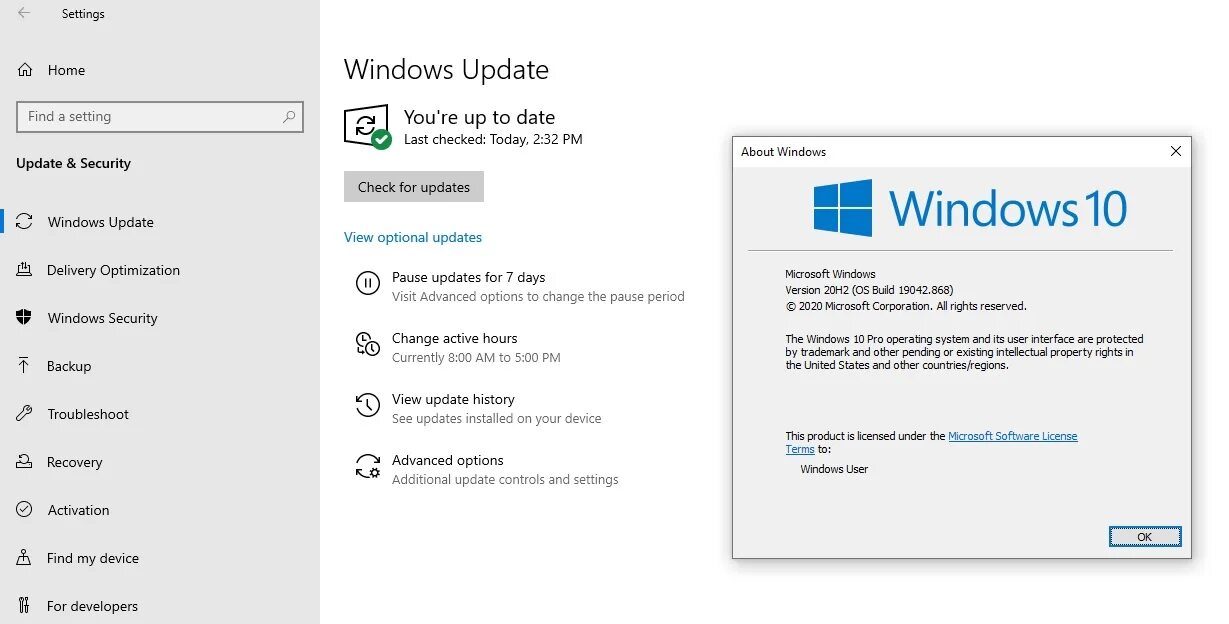Click the For developers icon
Image resolution: width=1229 pixels, height=624 pixels.
coord(25,606)
